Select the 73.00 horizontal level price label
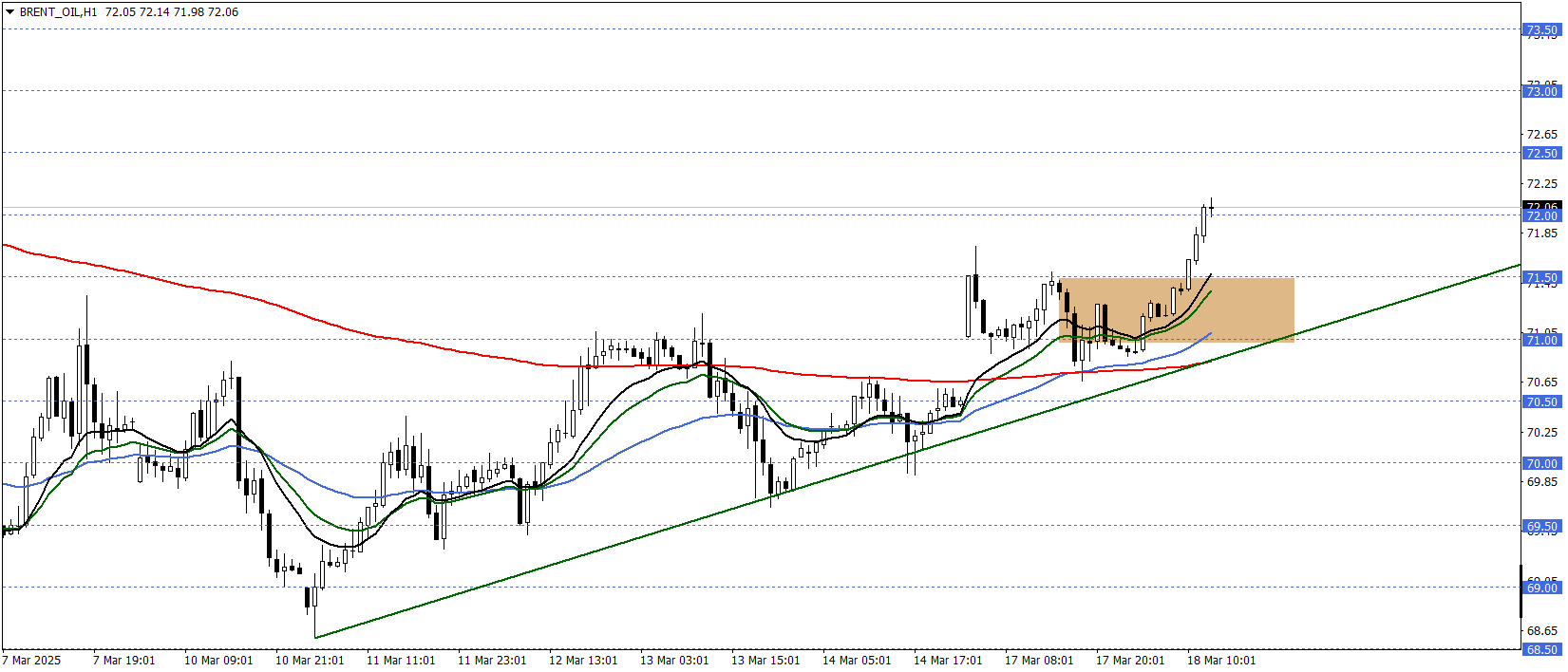Image resolution: width=1568 pixels, height=672 pixels. click(x=1542, y=91)
